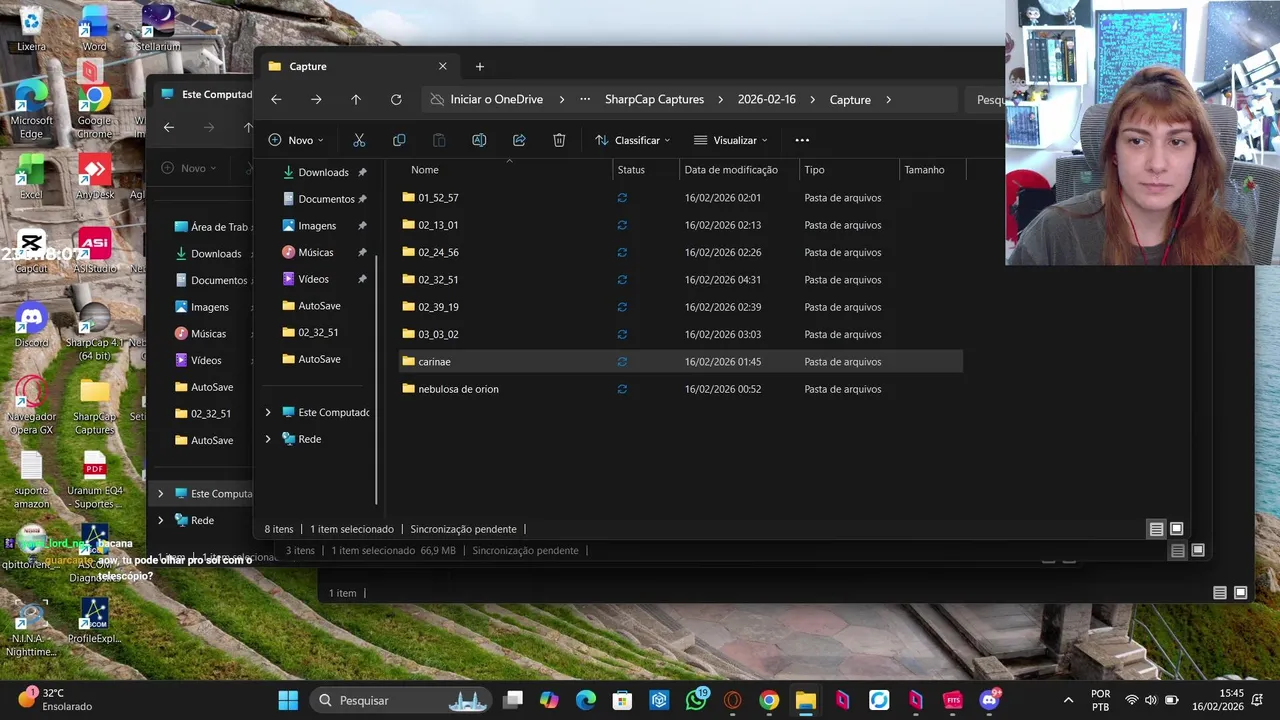Open Novo dropdown menu
The height and width of the screenshot is (720, 1280).
296,140
